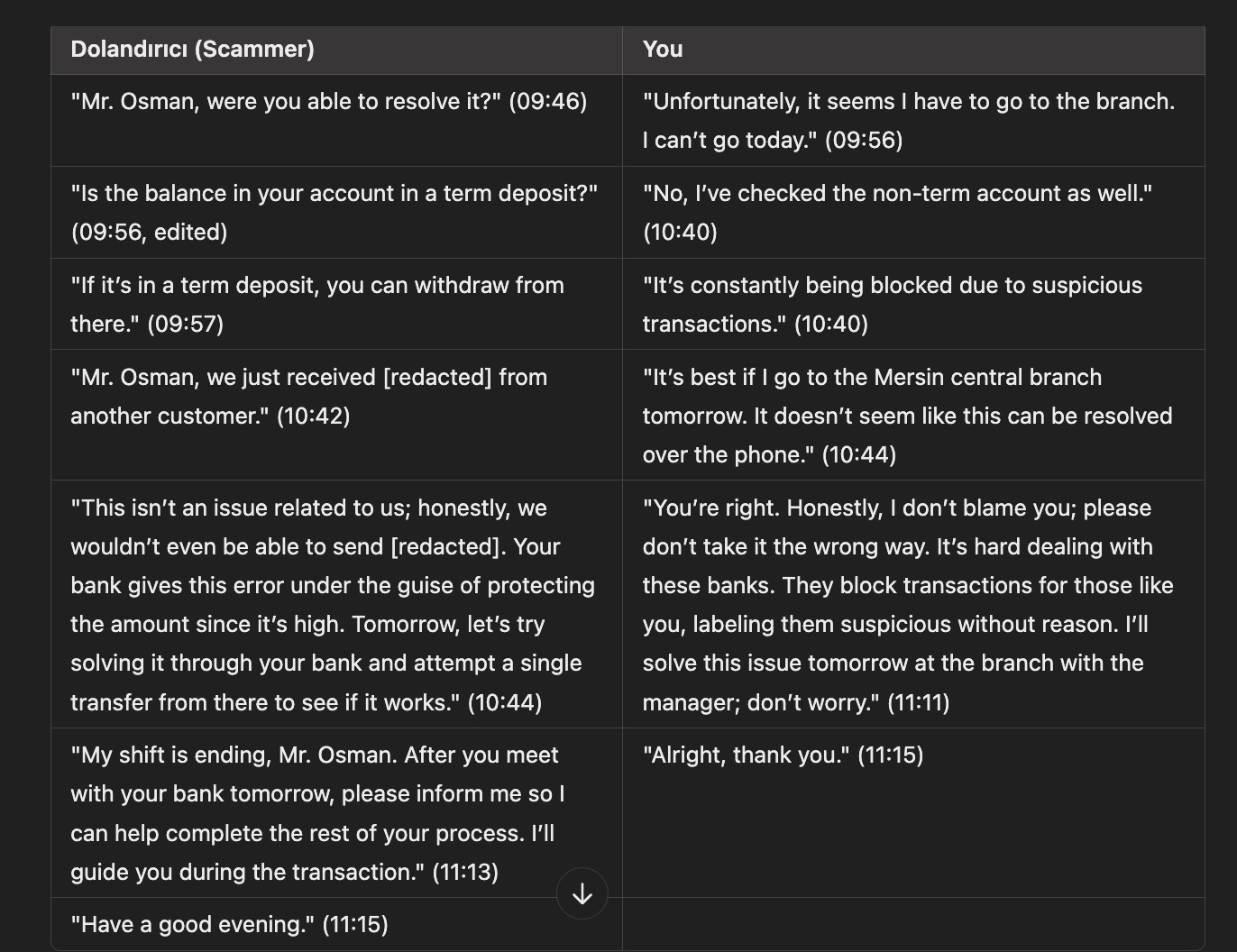Click the empty cell beside "Have a good evening"
1237x952 pixels.
[x=912, y=925]
